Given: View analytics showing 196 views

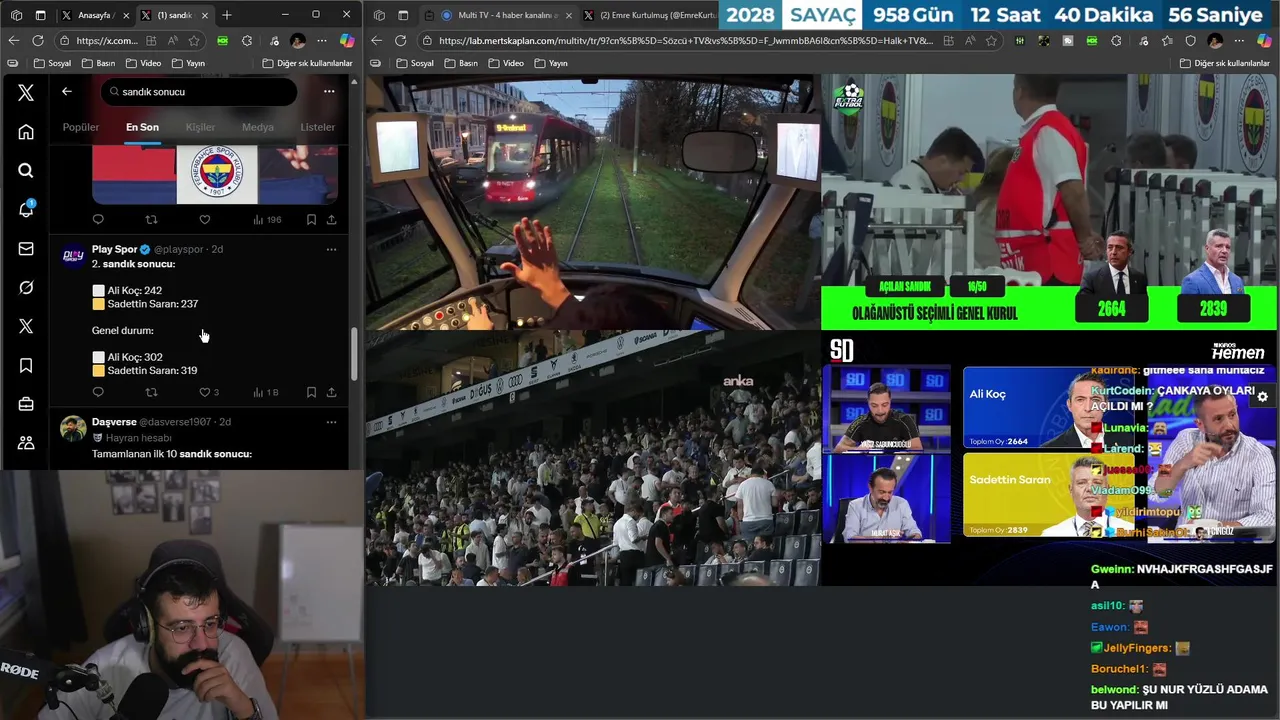Looking at the screenshot, I should (x=267, y=220).
